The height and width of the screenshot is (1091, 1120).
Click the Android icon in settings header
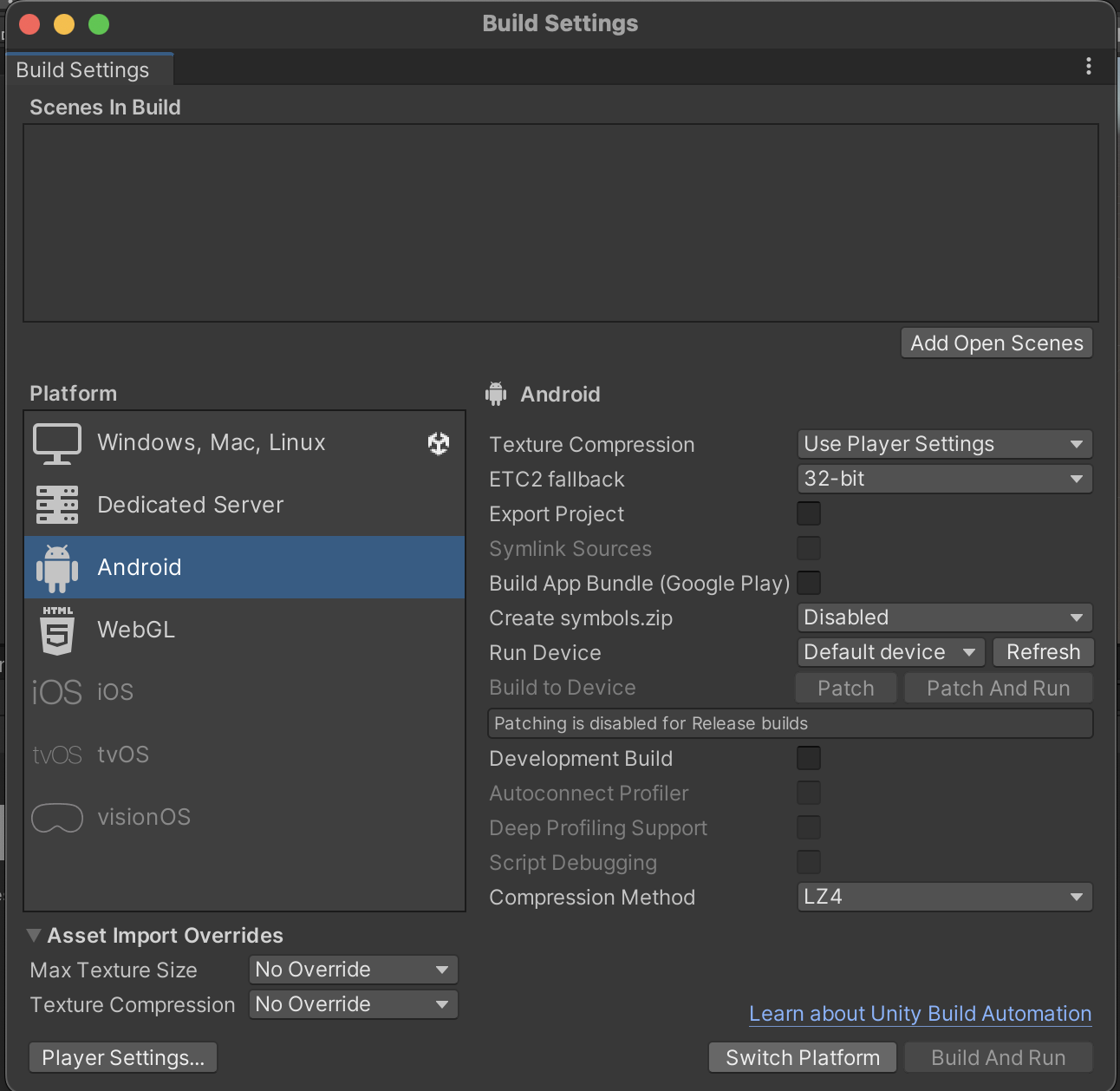click(x=496, y=394)
